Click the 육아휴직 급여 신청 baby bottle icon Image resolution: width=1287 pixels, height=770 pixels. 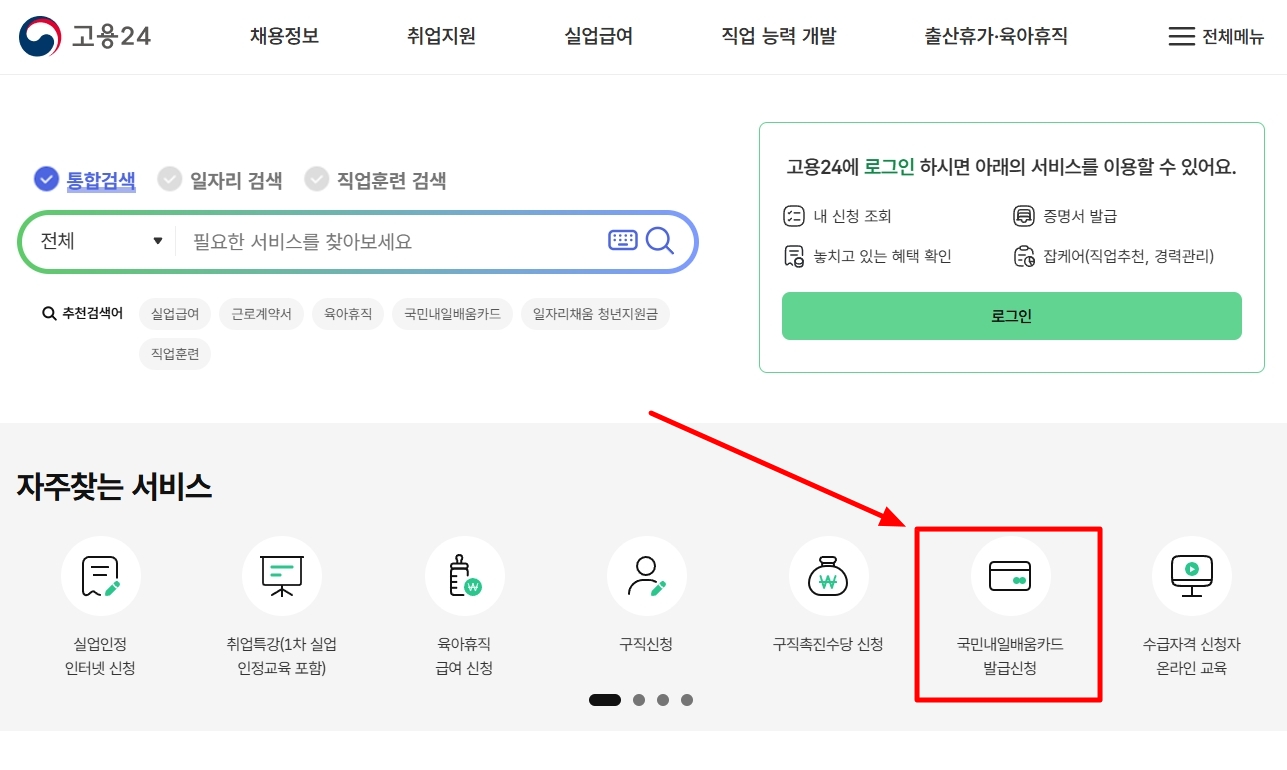(464, 576)
